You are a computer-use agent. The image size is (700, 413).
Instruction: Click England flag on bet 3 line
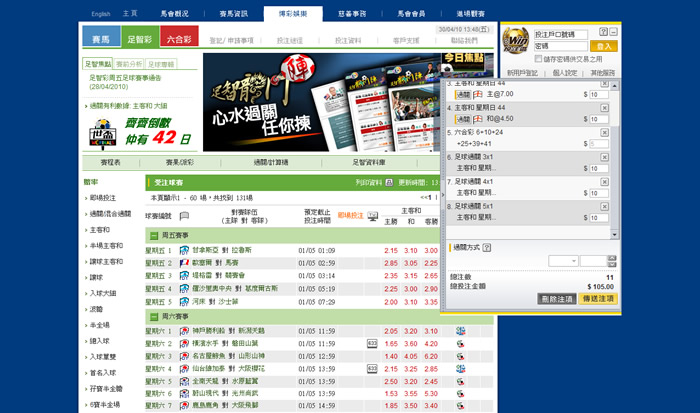tap(478, 94)
